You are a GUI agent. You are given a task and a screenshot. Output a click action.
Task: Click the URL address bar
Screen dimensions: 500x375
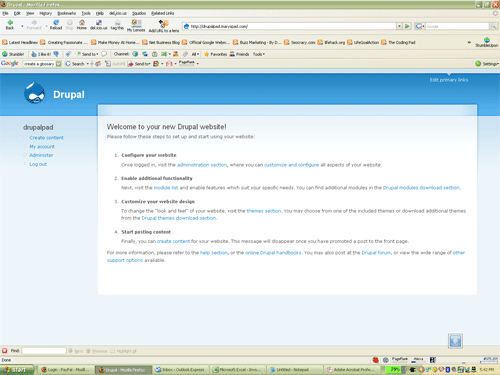[x=290, y=26]
